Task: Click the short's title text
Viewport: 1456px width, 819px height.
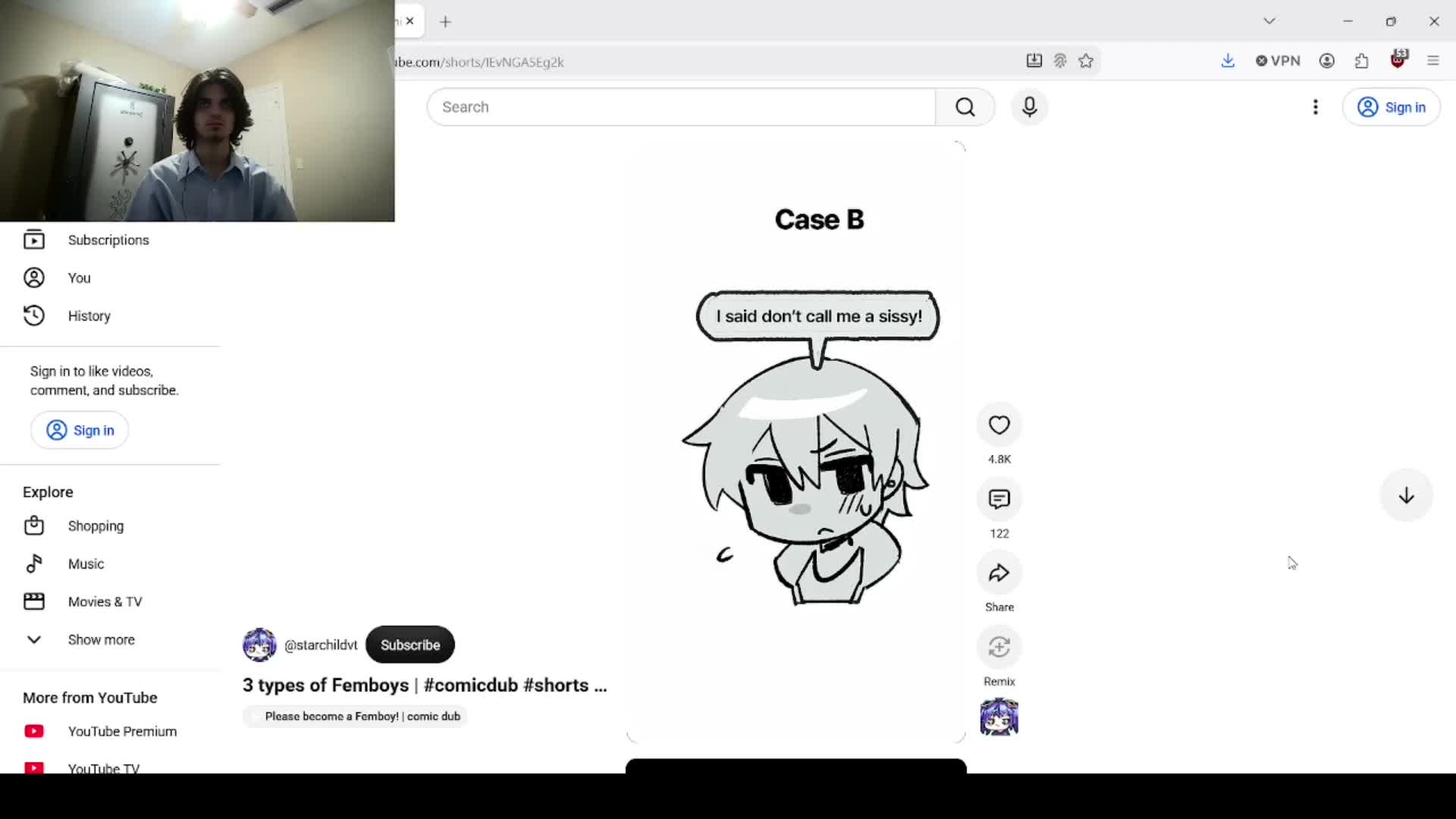Action: 425,685
